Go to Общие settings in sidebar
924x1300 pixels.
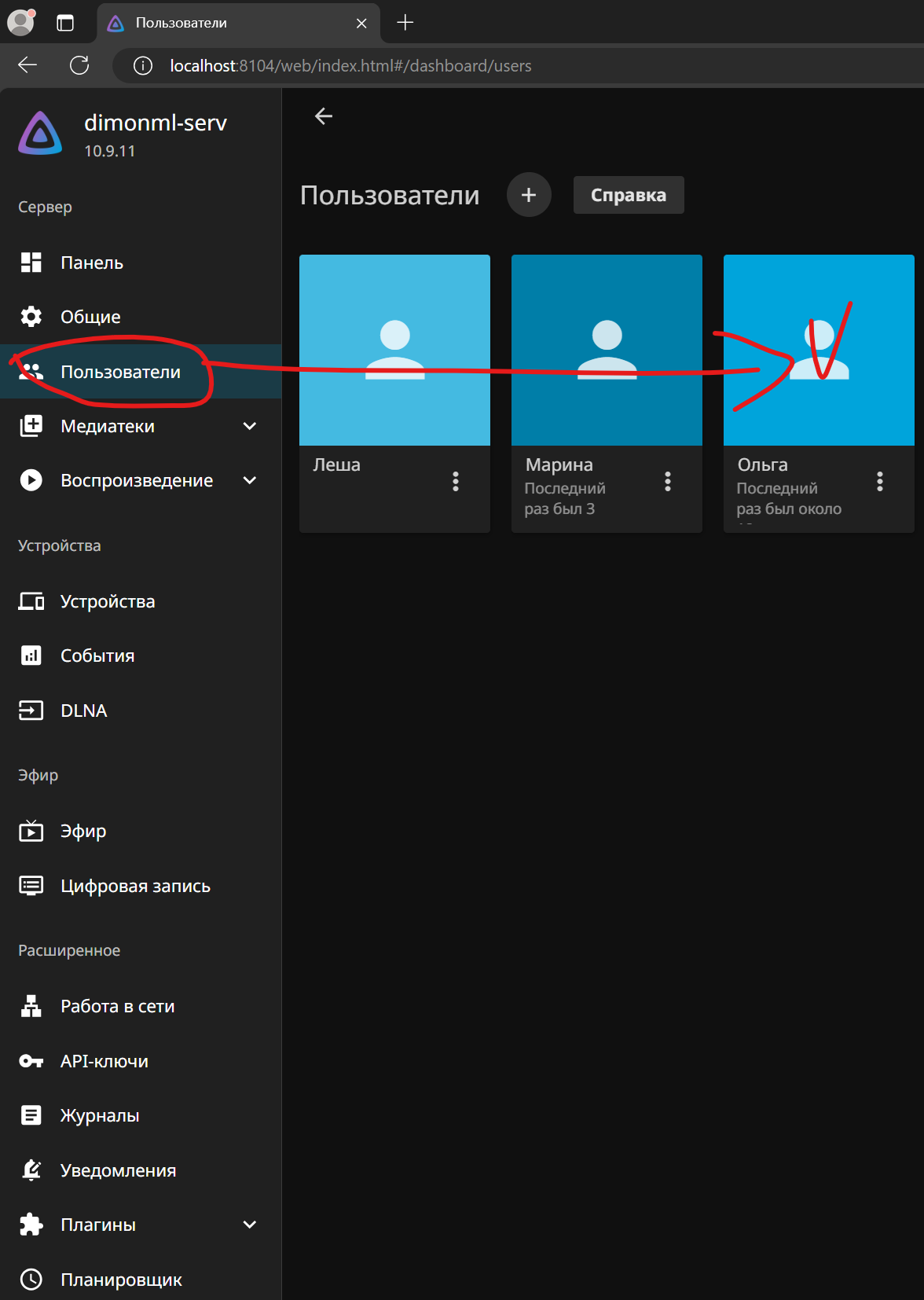point(90,317)
